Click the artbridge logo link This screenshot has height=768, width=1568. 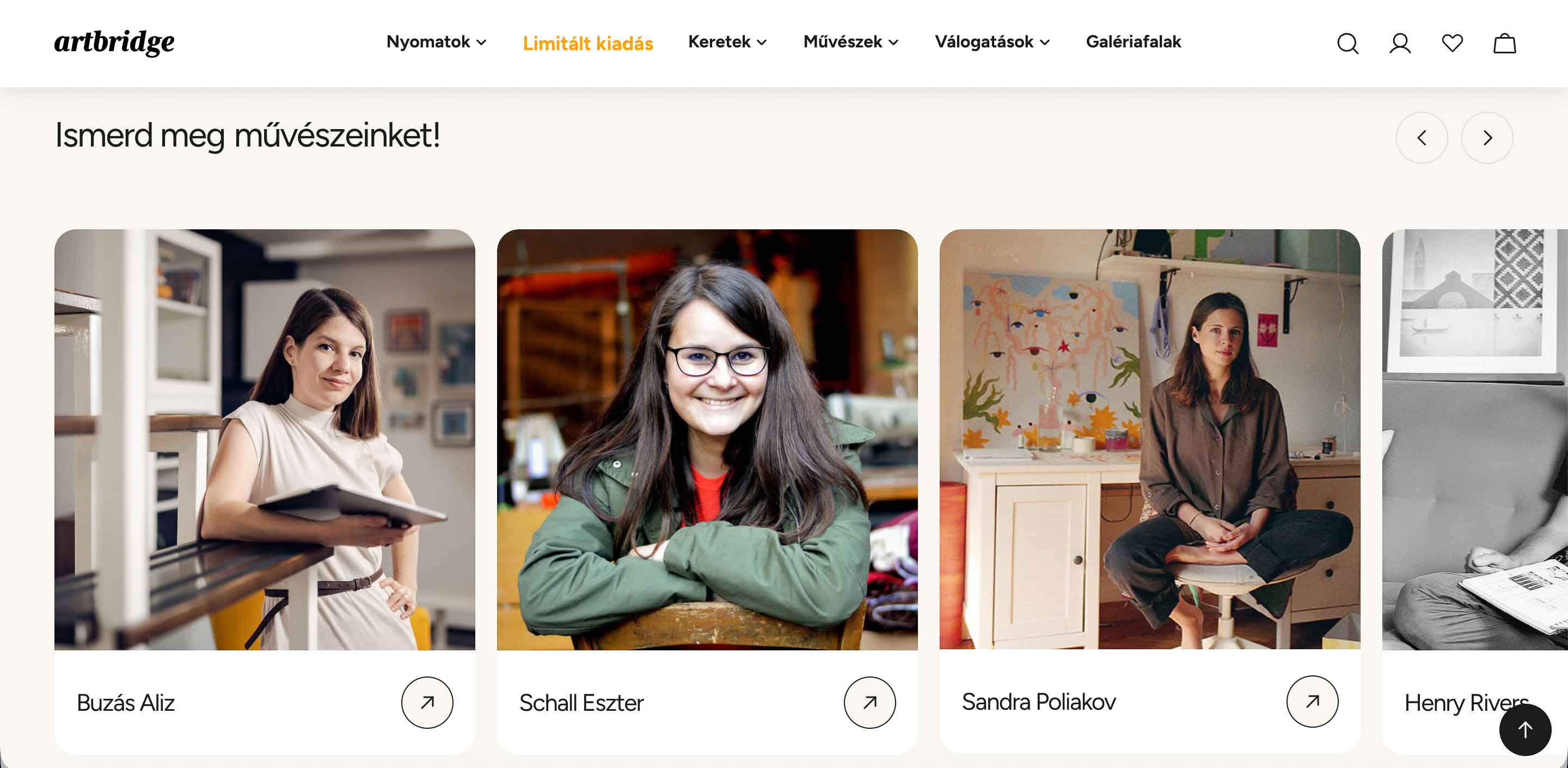pos(114,42)
